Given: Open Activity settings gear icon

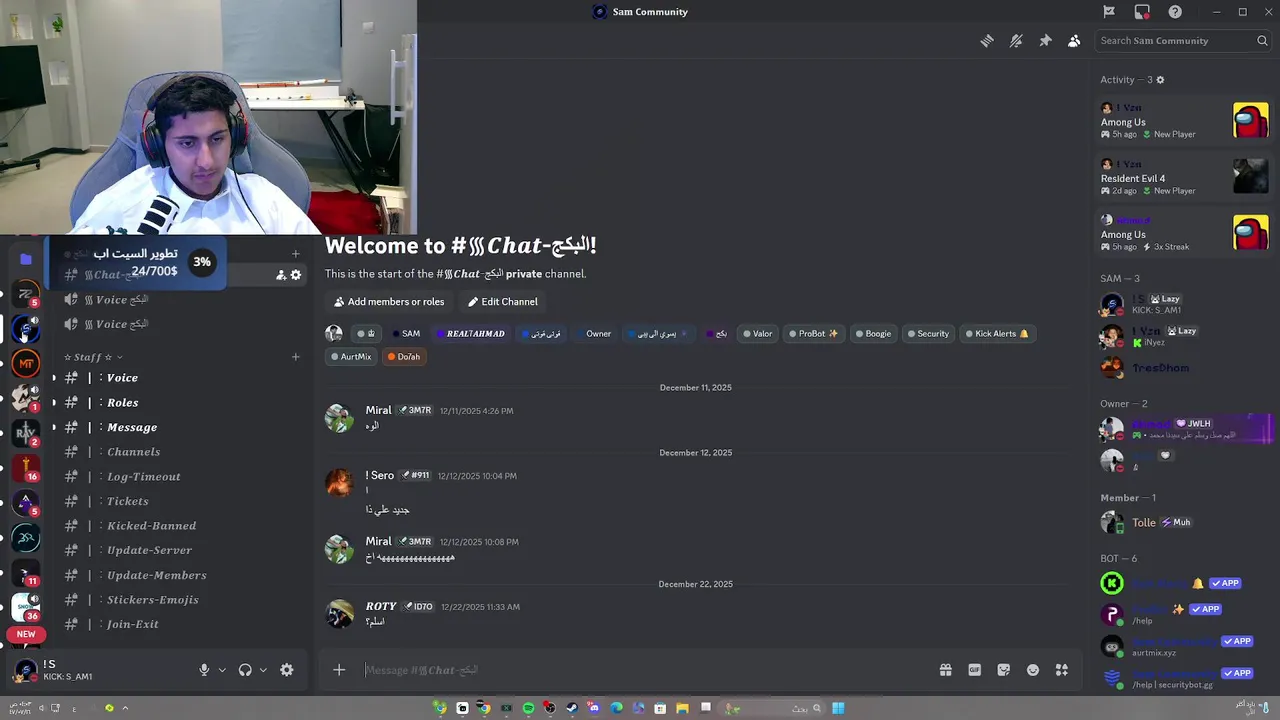Looking at the screenshot, I should pyautogui.click(x=1160, y=80).
